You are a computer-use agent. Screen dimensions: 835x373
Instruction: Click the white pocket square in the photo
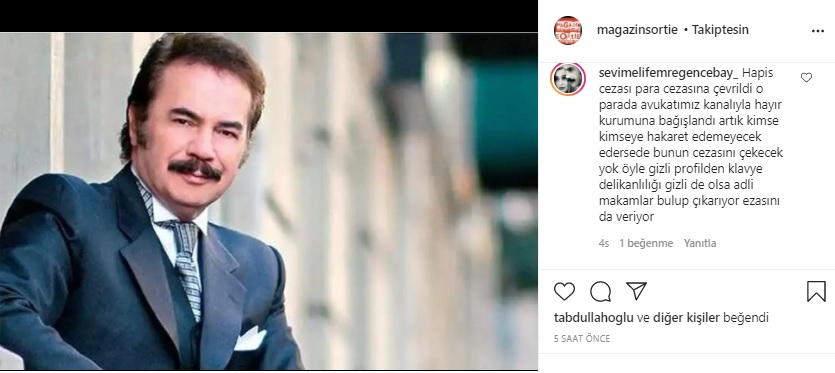pos(250,339)
